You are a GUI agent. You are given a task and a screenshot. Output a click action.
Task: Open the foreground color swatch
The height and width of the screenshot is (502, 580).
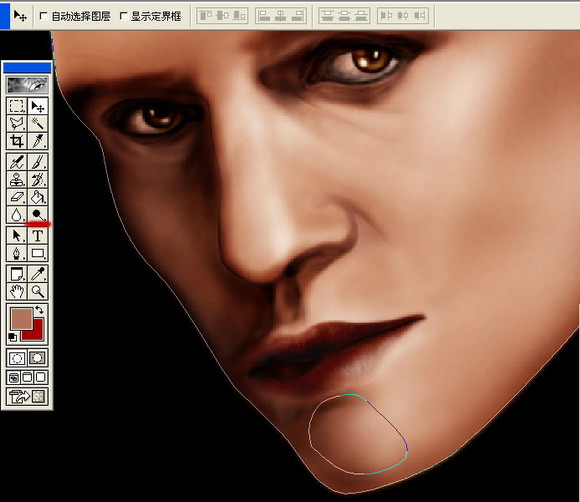[22, 319]
